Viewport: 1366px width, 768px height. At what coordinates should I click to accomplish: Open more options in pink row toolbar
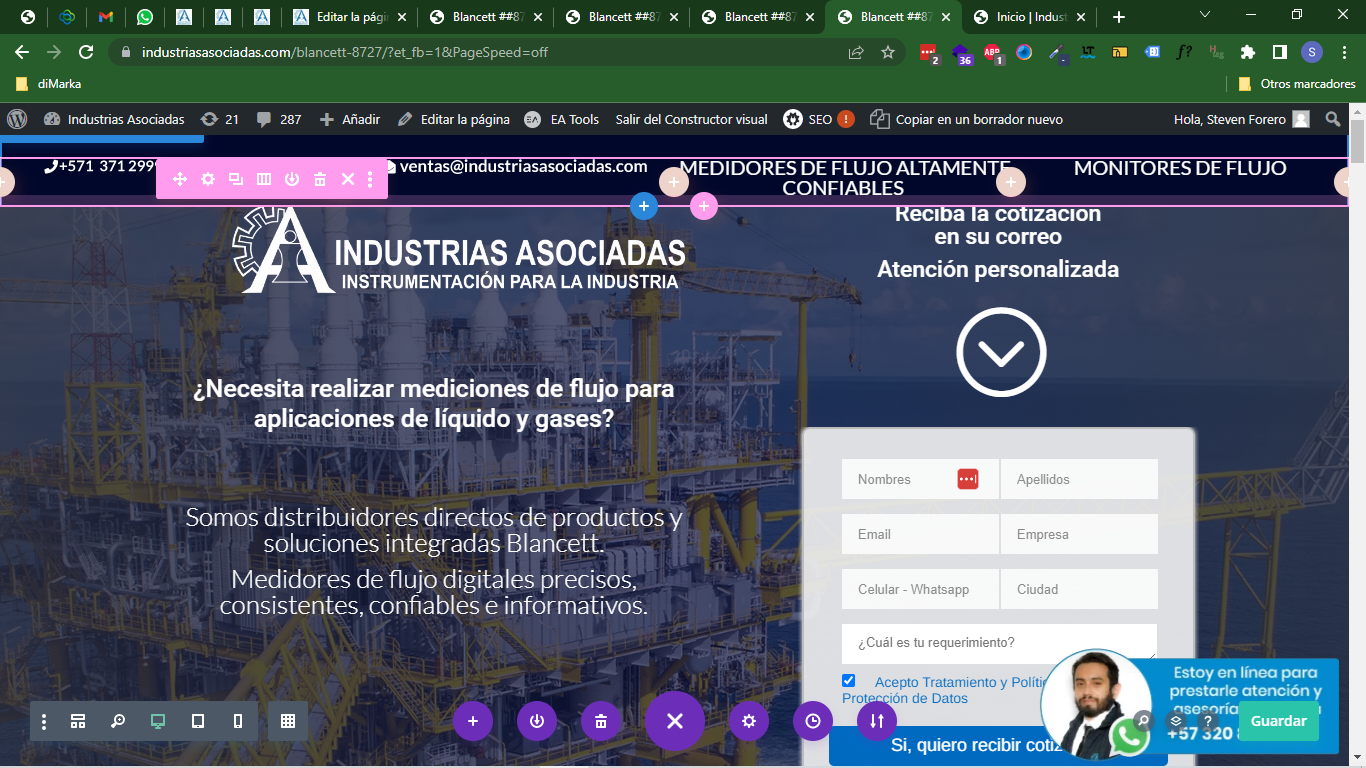coord(370,179)
